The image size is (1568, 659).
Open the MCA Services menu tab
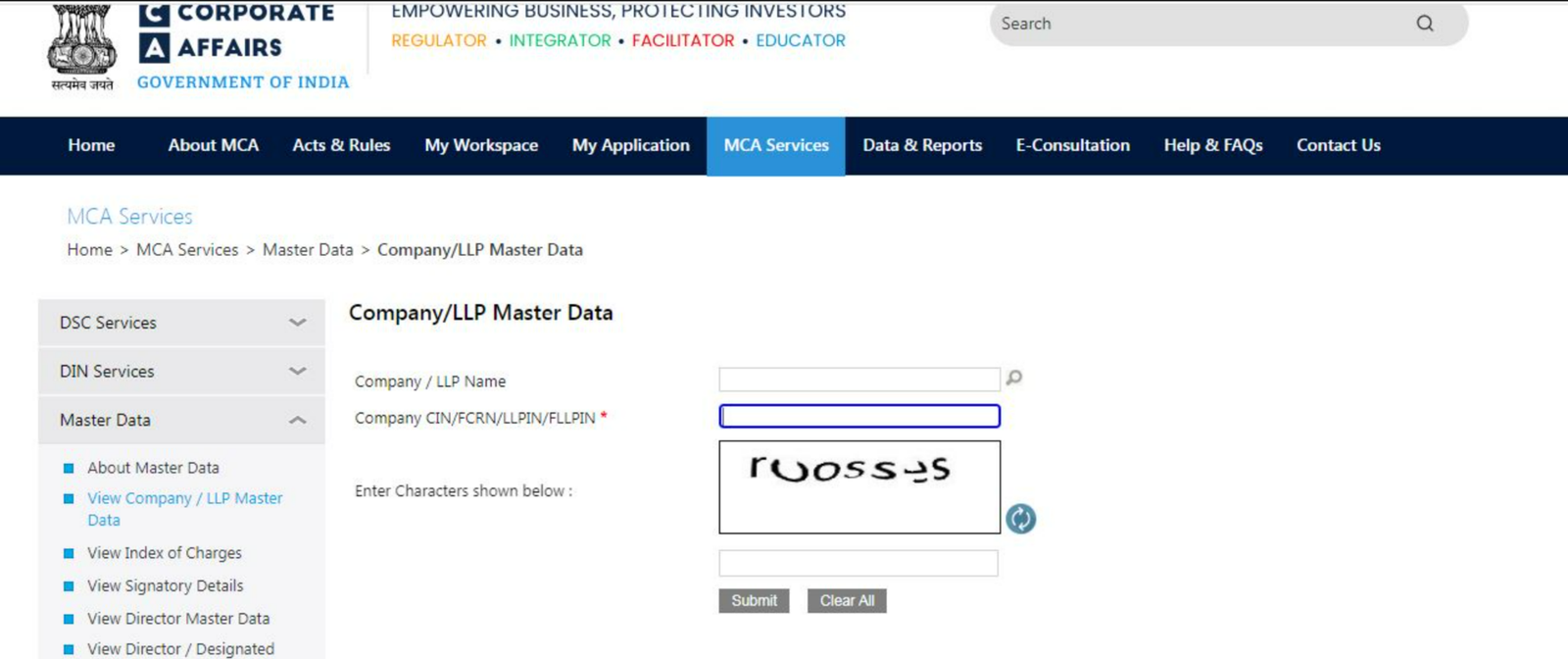(775, 145)
